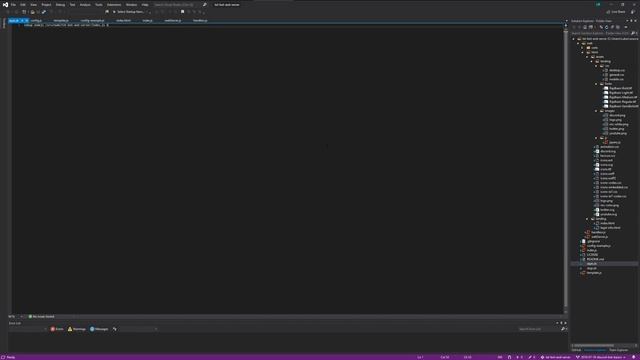This screenshot has height=360, width=640.
Task: Expand the core folder node
Action: (x=583, y=48)
